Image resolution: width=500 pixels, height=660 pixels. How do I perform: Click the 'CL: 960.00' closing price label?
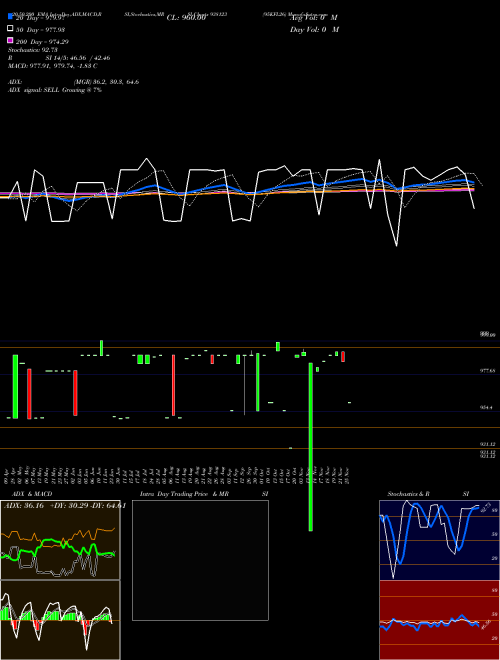[186, 18]
